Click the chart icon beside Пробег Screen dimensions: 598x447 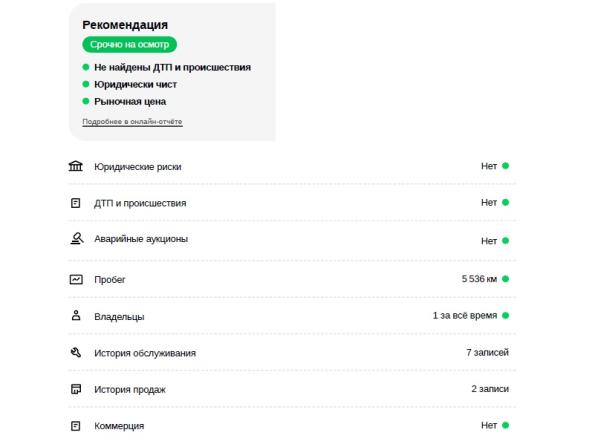(76, 279)
